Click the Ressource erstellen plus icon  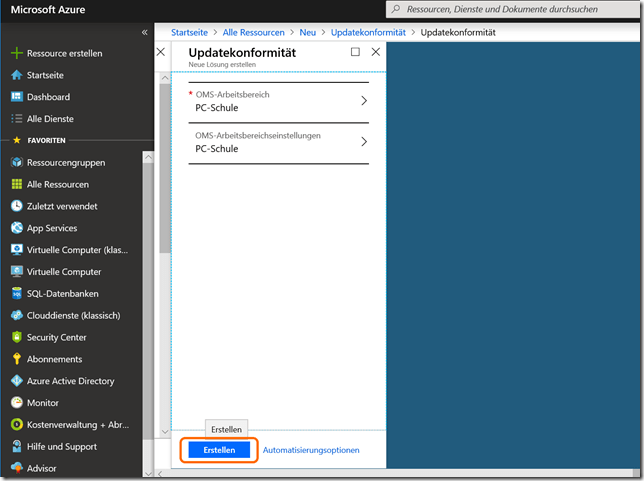[x=16, y=53]
